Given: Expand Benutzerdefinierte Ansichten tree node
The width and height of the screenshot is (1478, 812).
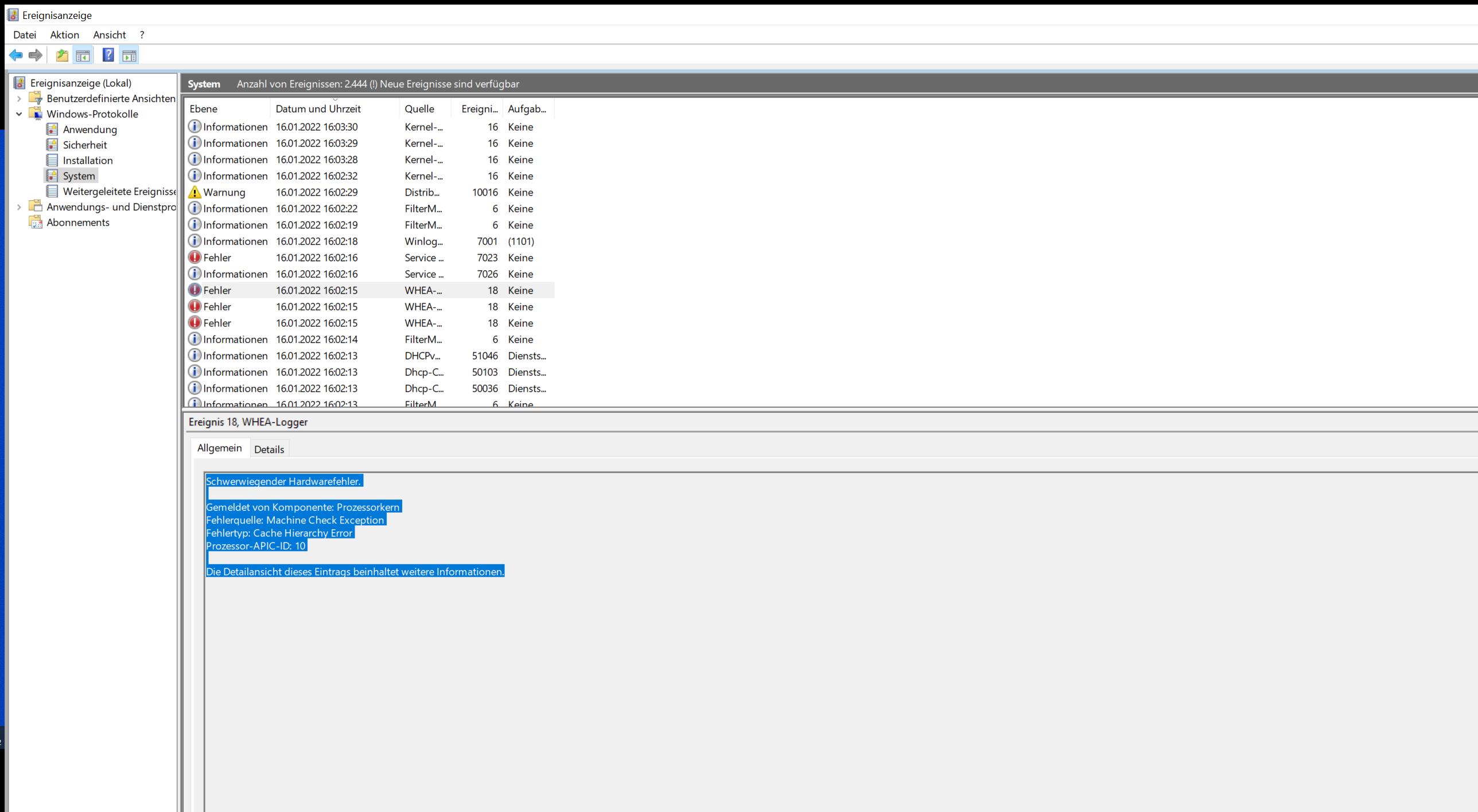Looking at the screenshot, I should 19,99.
